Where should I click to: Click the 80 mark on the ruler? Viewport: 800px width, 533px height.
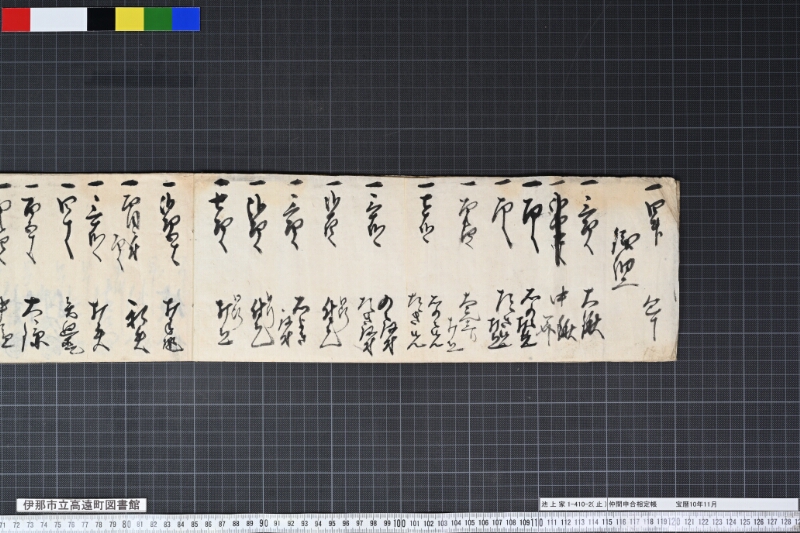click(x=126, y=524)
